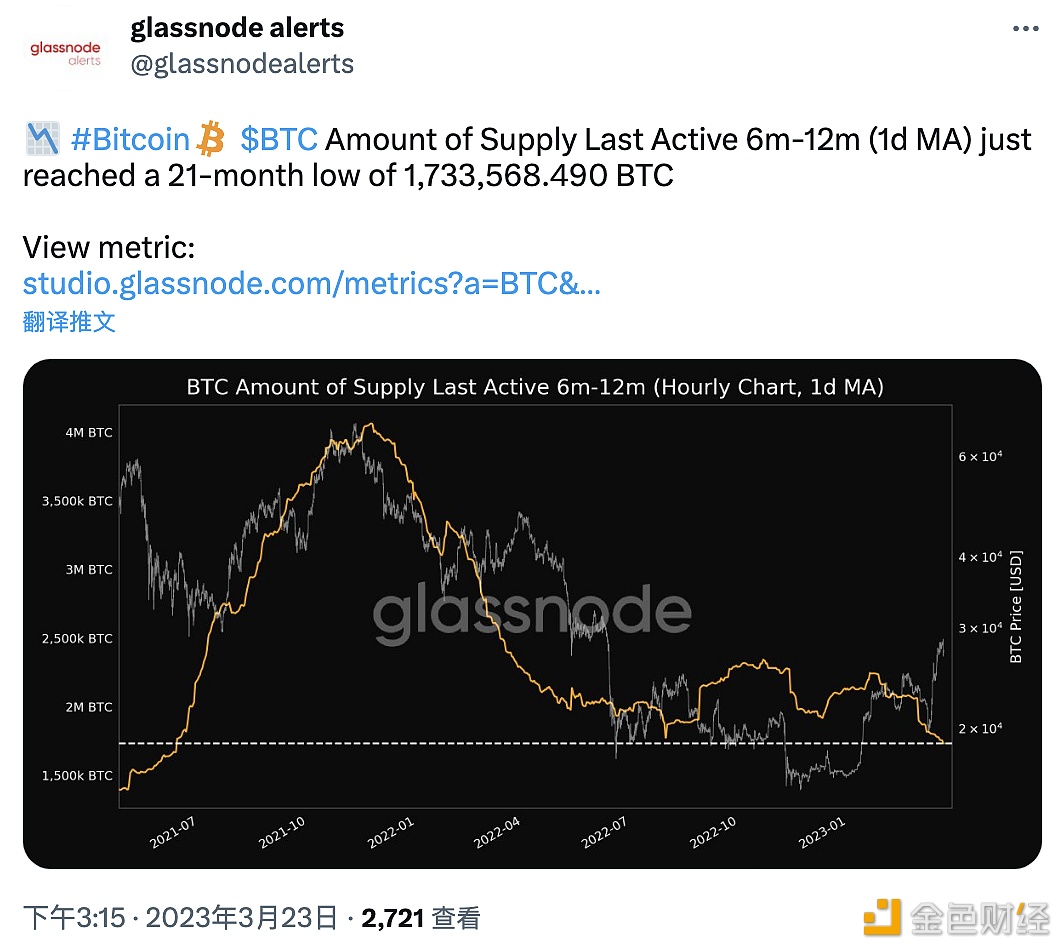
Task: Click the glassnode alerts display name
Action: point(237,27)
